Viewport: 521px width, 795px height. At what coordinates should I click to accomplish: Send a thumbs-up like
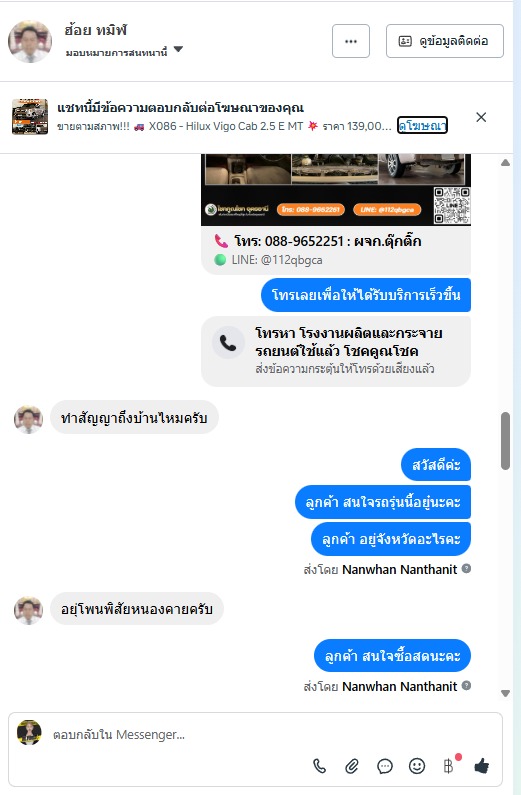tap(481, 766)
